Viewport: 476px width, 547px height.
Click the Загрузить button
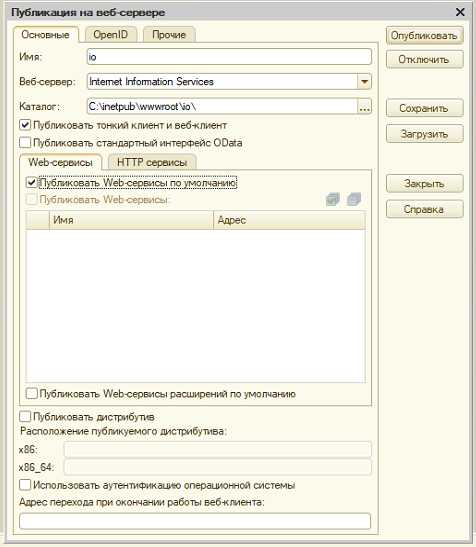pos(425,134)
